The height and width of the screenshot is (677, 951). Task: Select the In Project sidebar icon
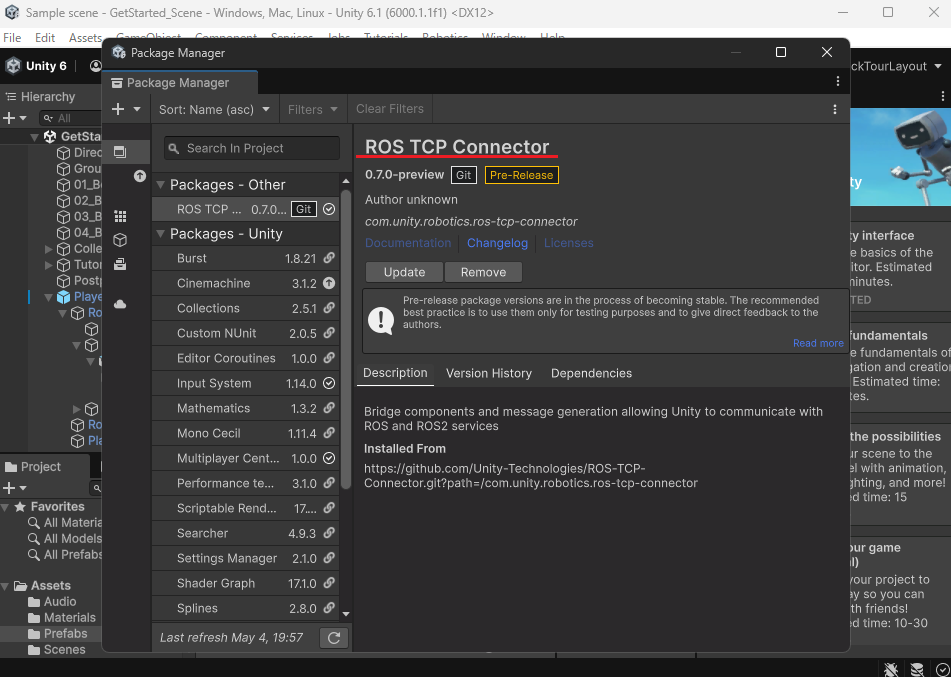120,152
